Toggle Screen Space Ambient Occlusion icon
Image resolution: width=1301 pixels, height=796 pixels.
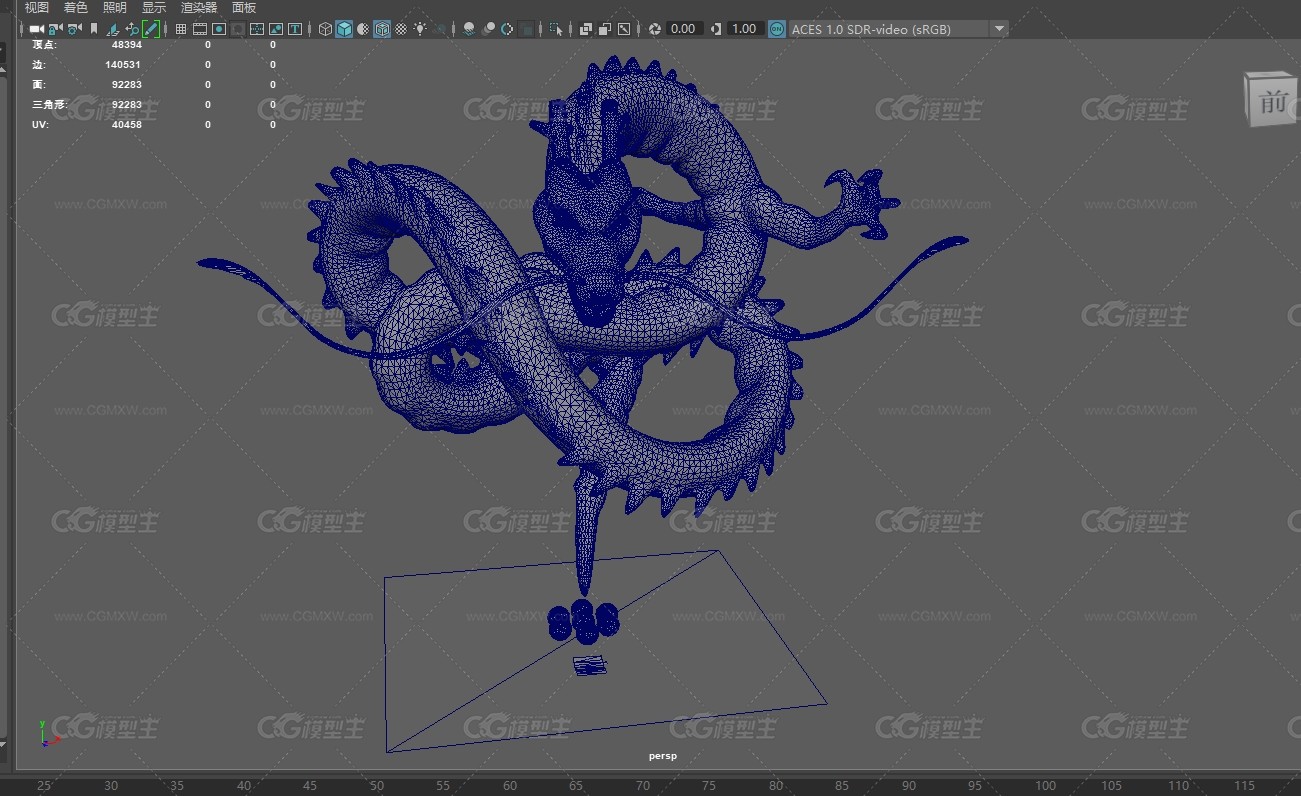[x=469, y=29]
